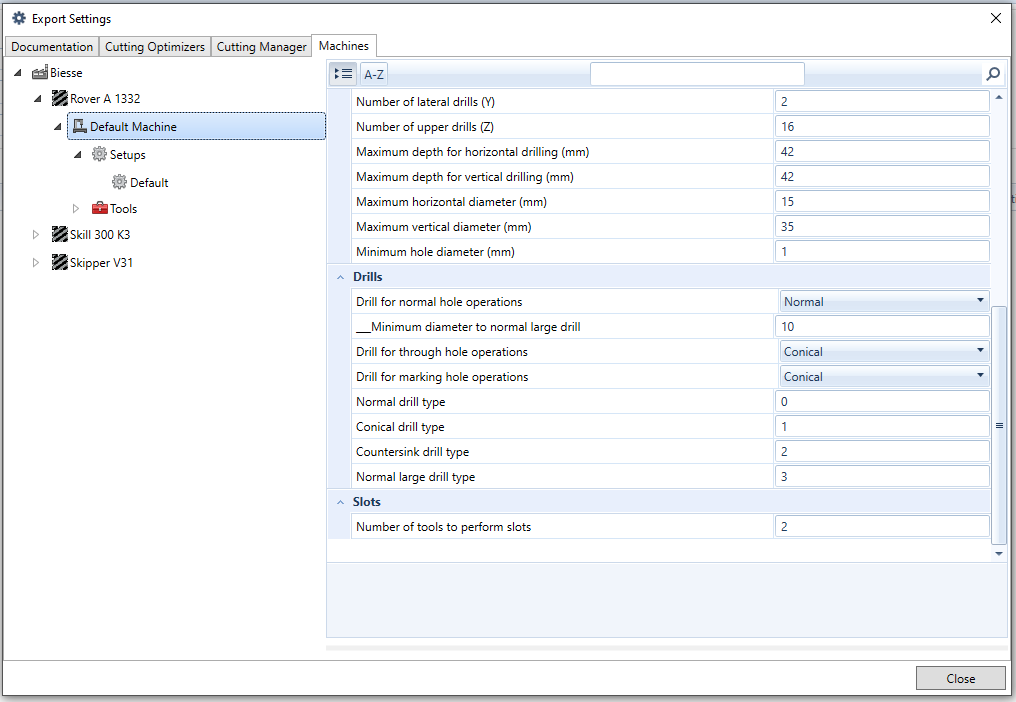Edit Countersink drill type value

click(882, 451)
